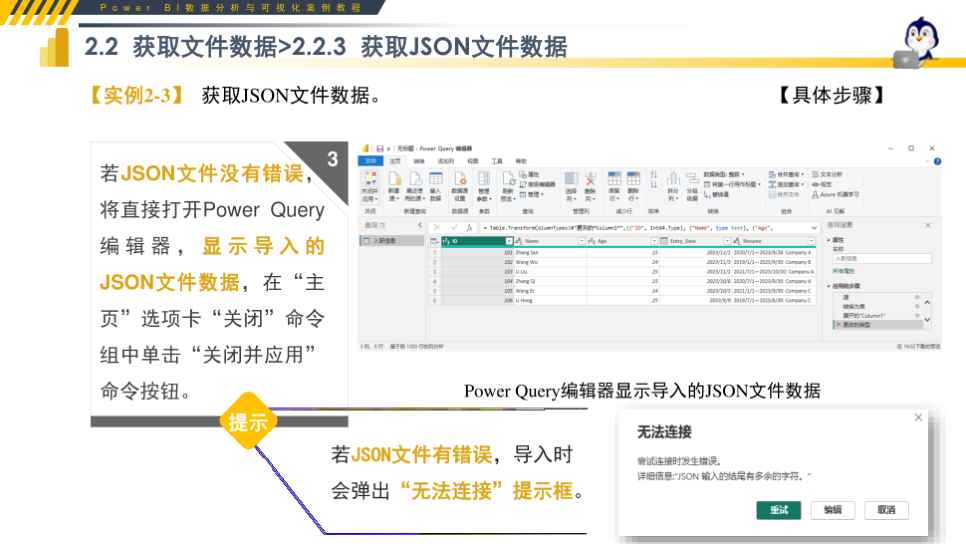
Task: Click the Manage Parameters (管理参数) icon
Action: coord(484,180)
